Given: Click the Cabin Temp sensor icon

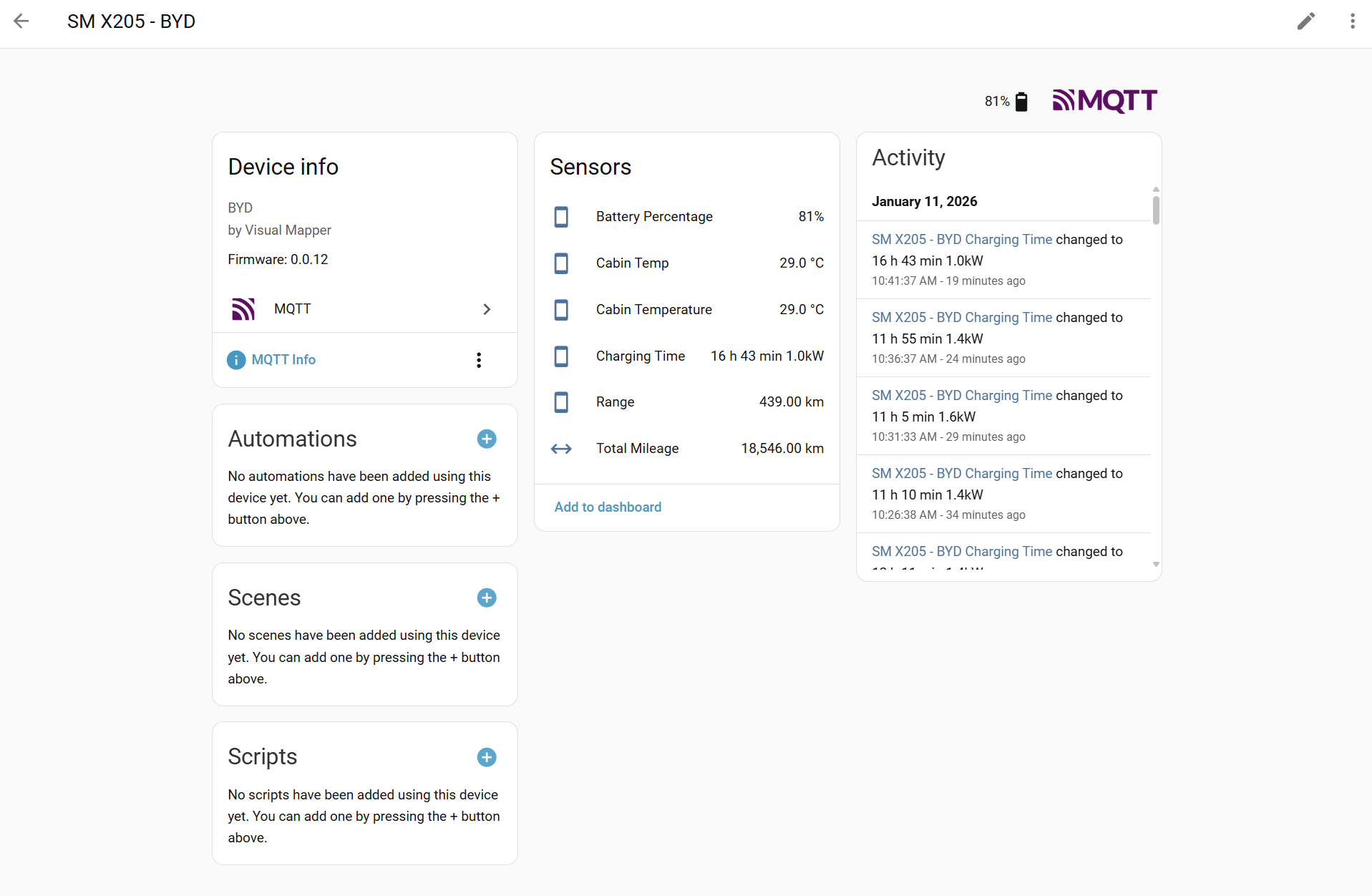Looking at the screenshot, I should [x=561, y=263].
